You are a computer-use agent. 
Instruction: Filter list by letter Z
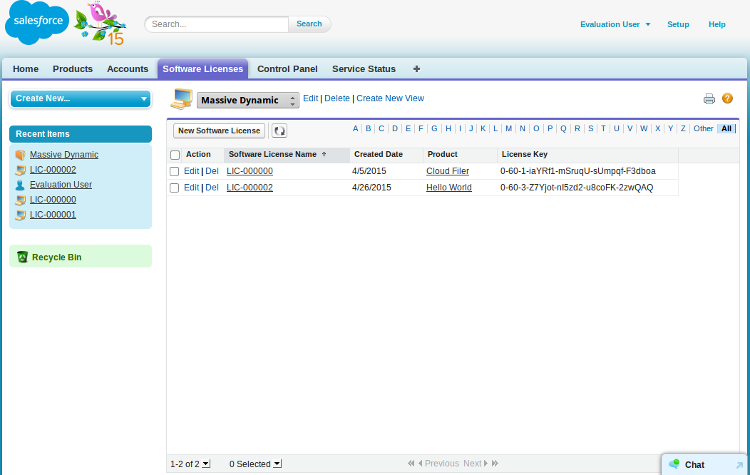coord(683,128)
